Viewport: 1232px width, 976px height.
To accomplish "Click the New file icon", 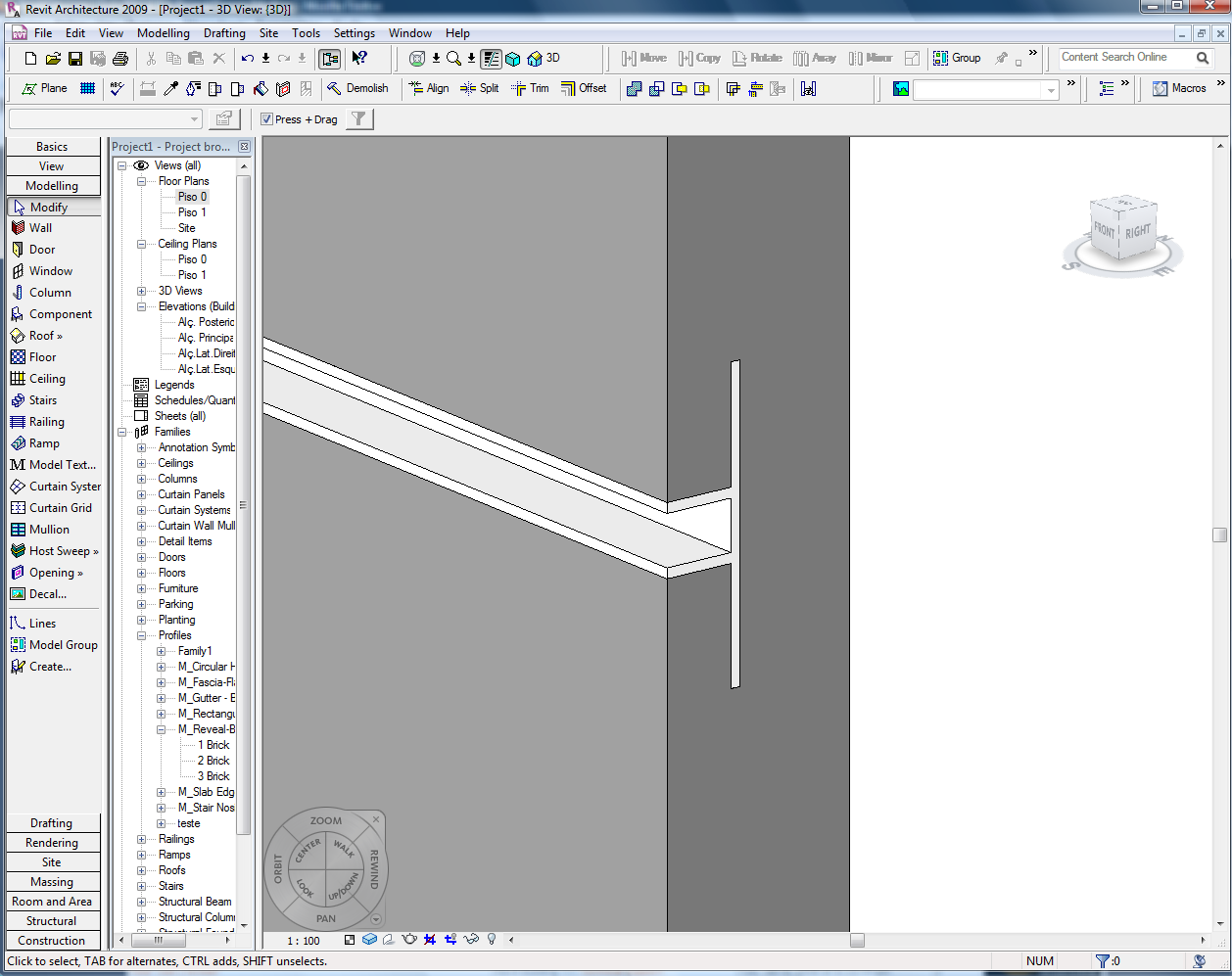I will coord(30,59).
